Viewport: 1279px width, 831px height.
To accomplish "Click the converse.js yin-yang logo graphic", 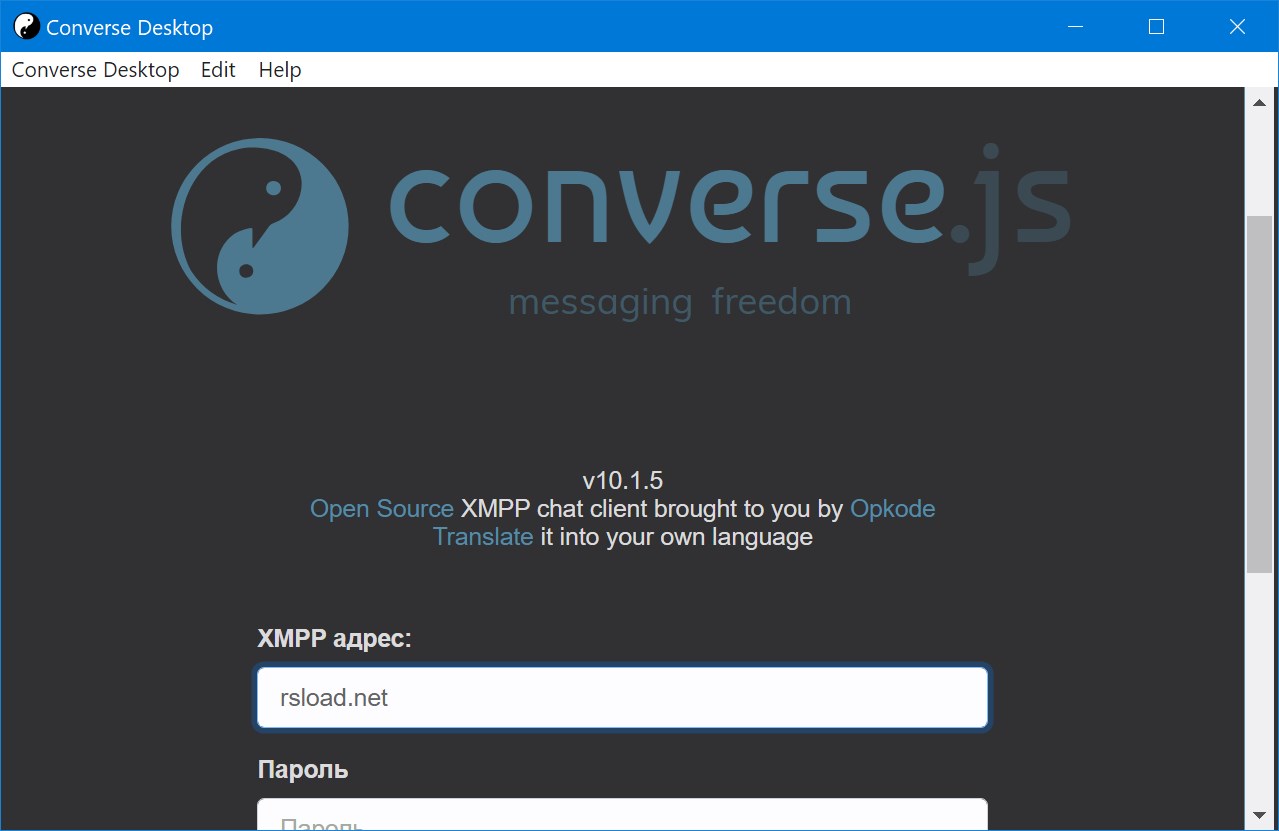I will pyautogui.click(x=259, y=225).
